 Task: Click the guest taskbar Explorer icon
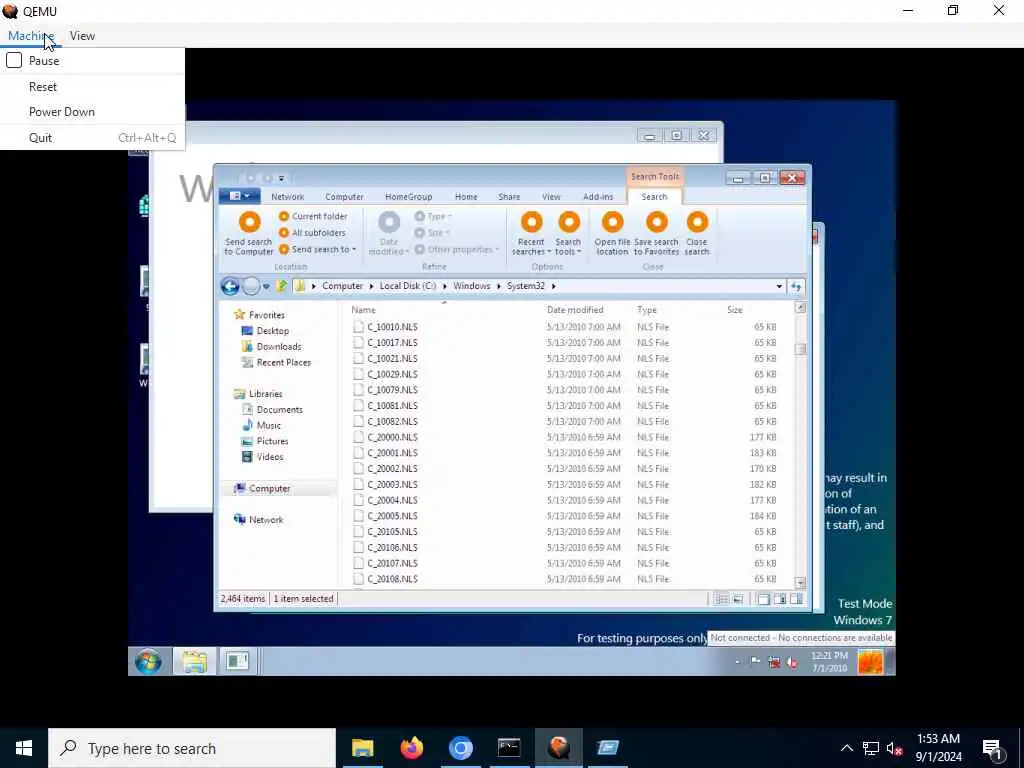194,662
